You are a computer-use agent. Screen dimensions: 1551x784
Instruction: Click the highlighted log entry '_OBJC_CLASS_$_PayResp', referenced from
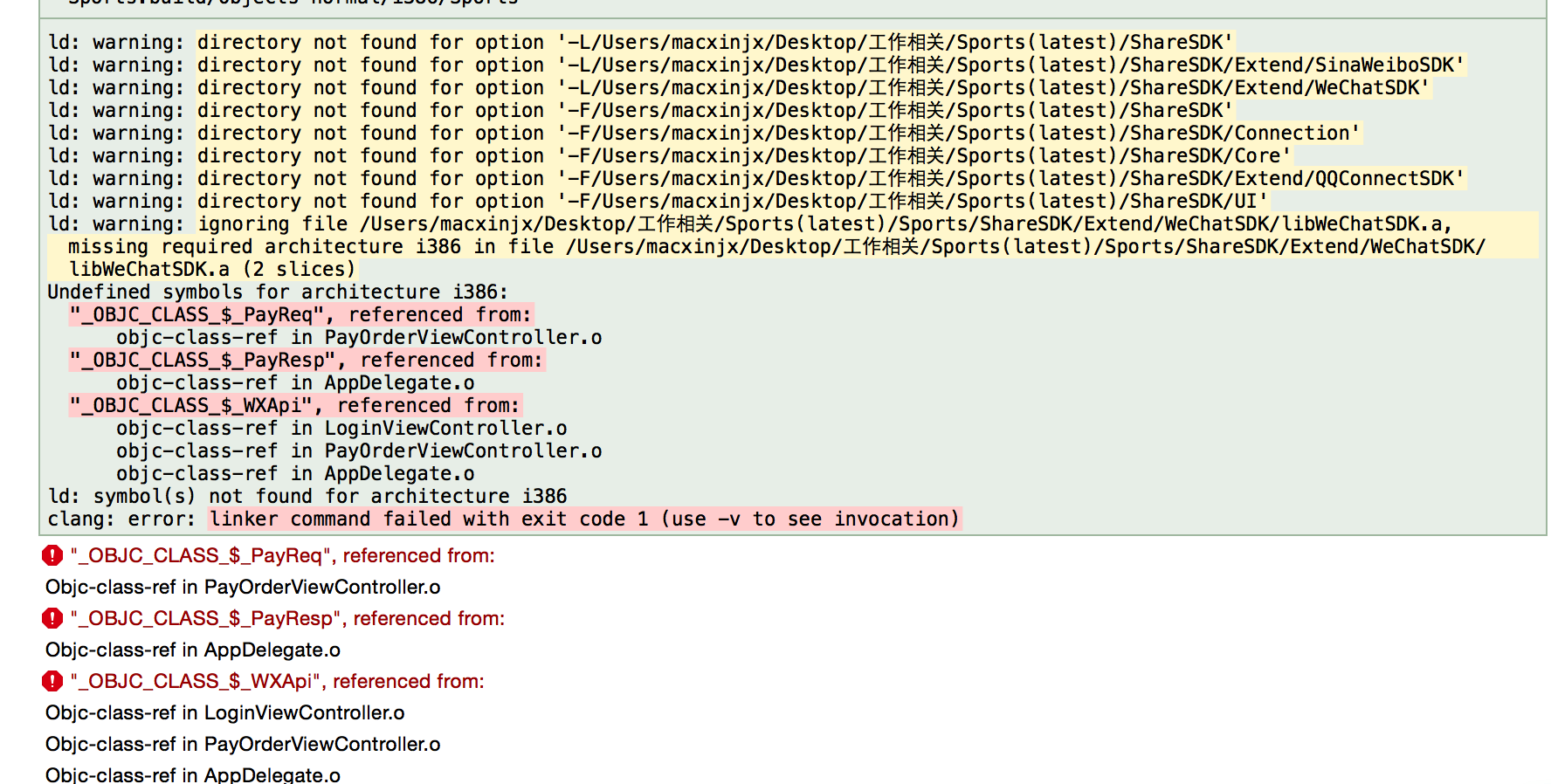point(307,360)
